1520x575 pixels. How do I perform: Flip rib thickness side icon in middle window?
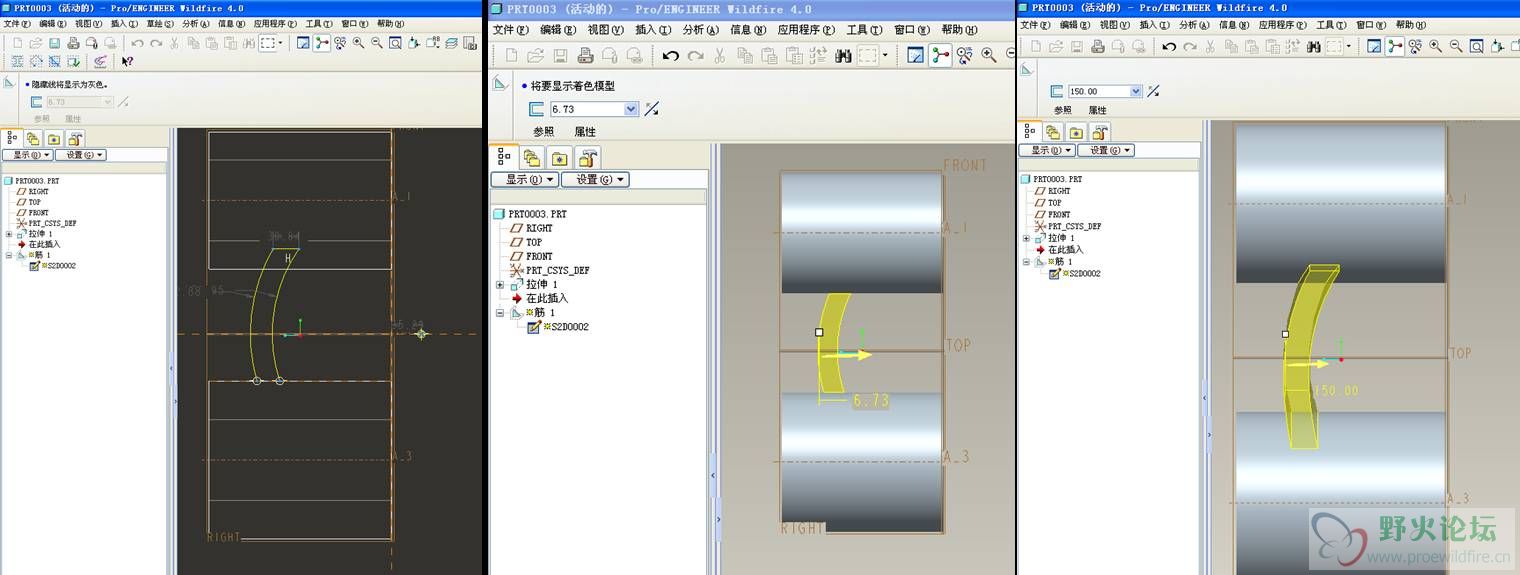point(652,109)
